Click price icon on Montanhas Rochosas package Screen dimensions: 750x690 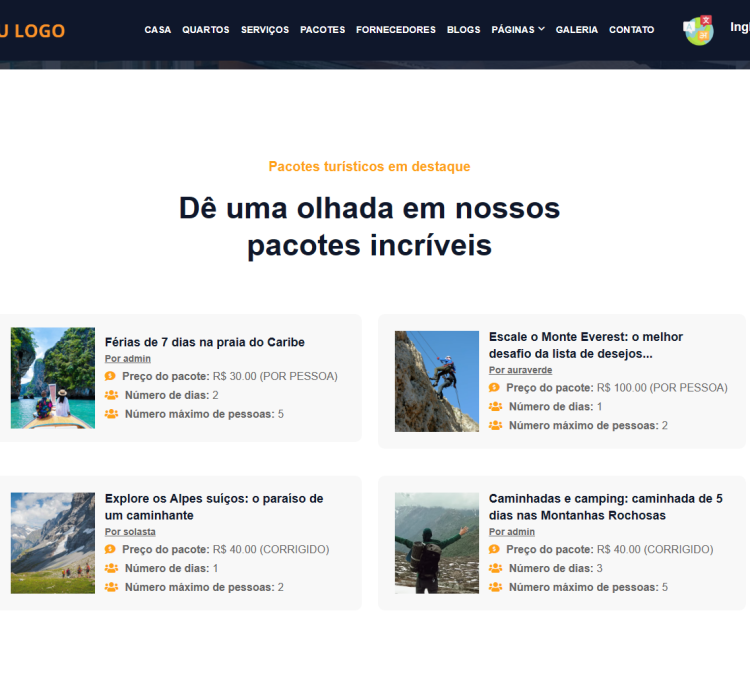pyautogui.click(x=495, y=549)
